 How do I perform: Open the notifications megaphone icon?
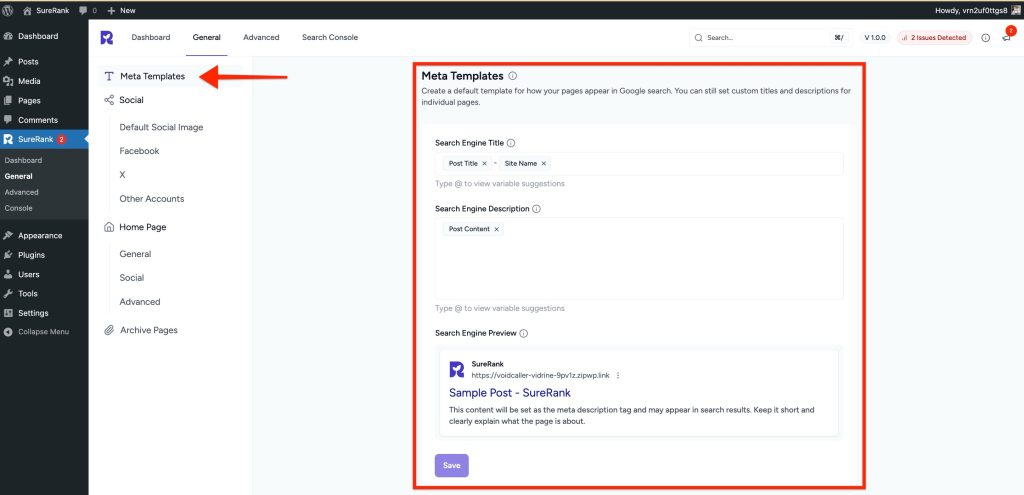point(1006,38)
